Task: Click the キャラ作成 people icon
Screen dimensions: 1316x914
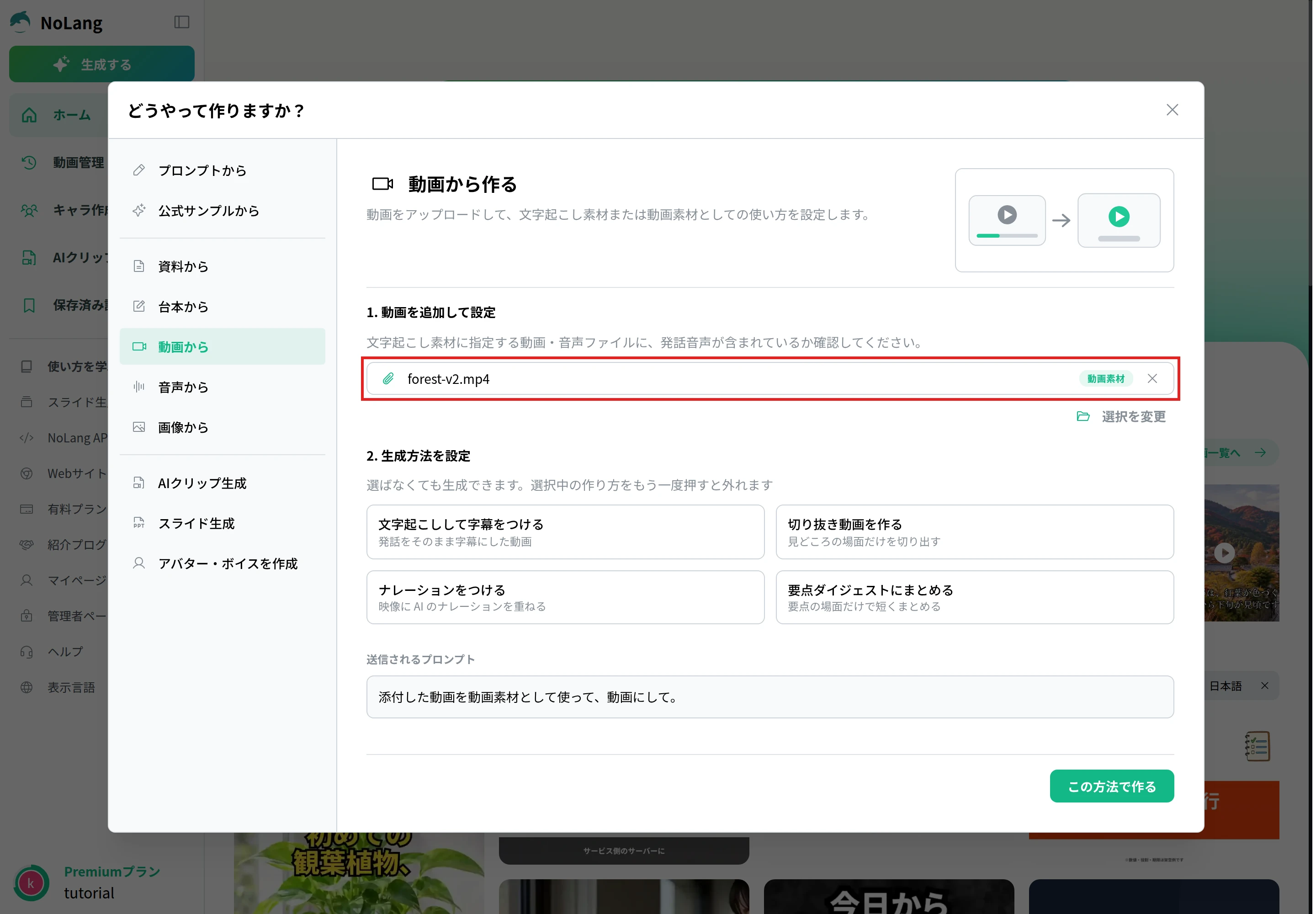Action: [29, 210]
